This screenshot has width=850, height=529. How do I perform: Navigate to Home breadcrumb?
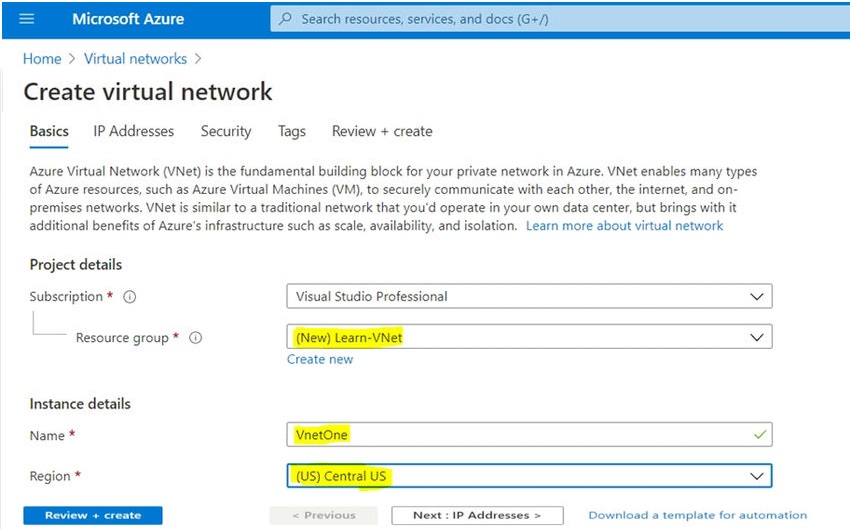click(42, 59)
